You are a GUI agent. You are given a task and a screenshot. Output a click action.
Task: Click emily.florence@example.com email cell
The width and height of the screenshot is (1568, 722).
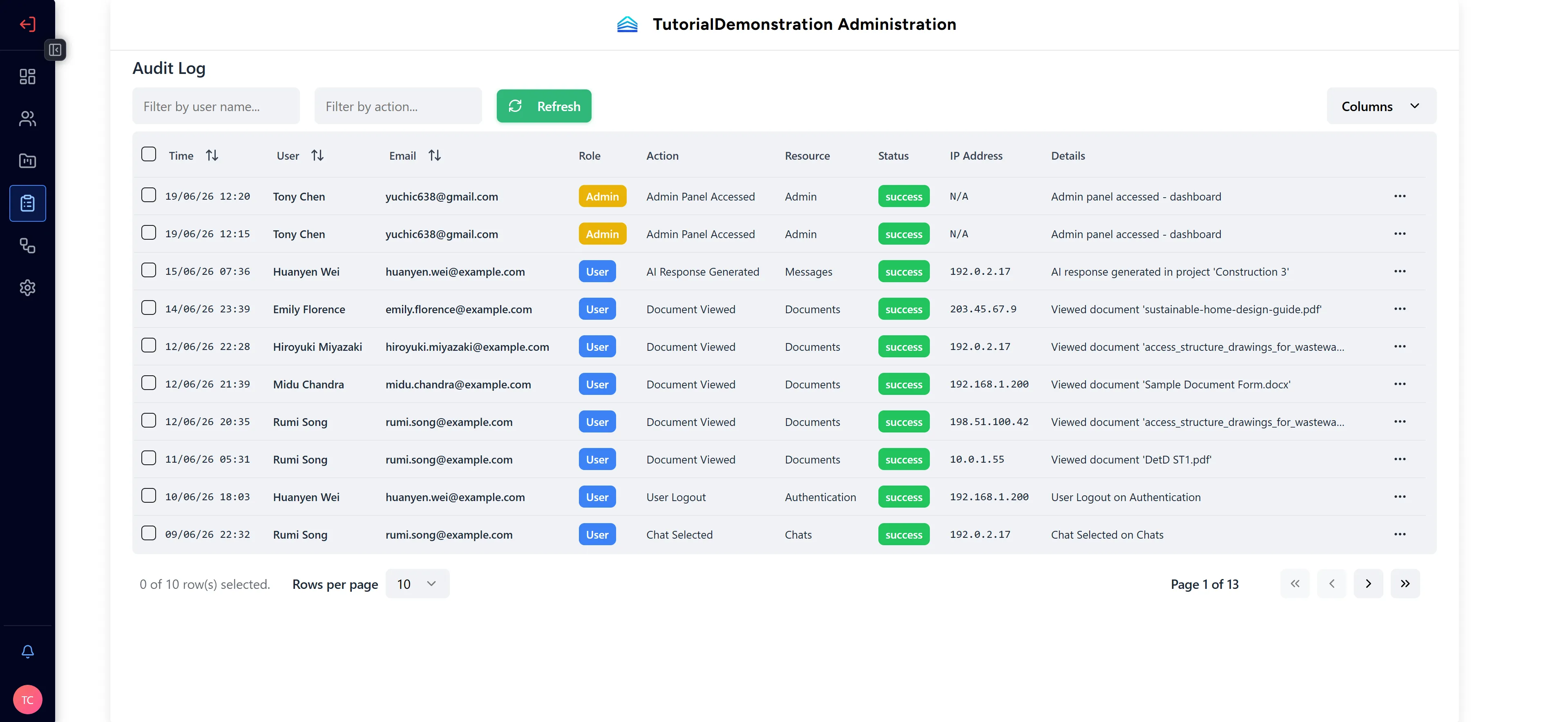click(458, 309)
